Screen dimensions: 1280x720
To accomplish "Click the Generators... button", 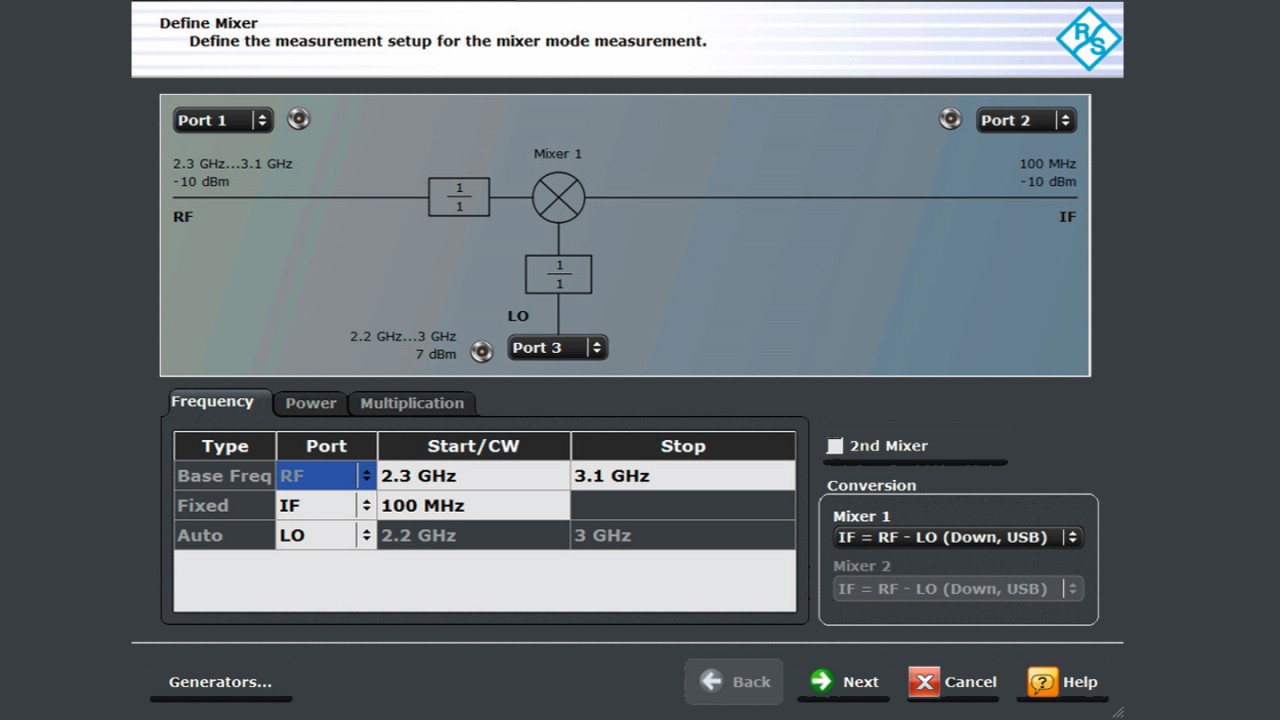I will click(220, 682).
